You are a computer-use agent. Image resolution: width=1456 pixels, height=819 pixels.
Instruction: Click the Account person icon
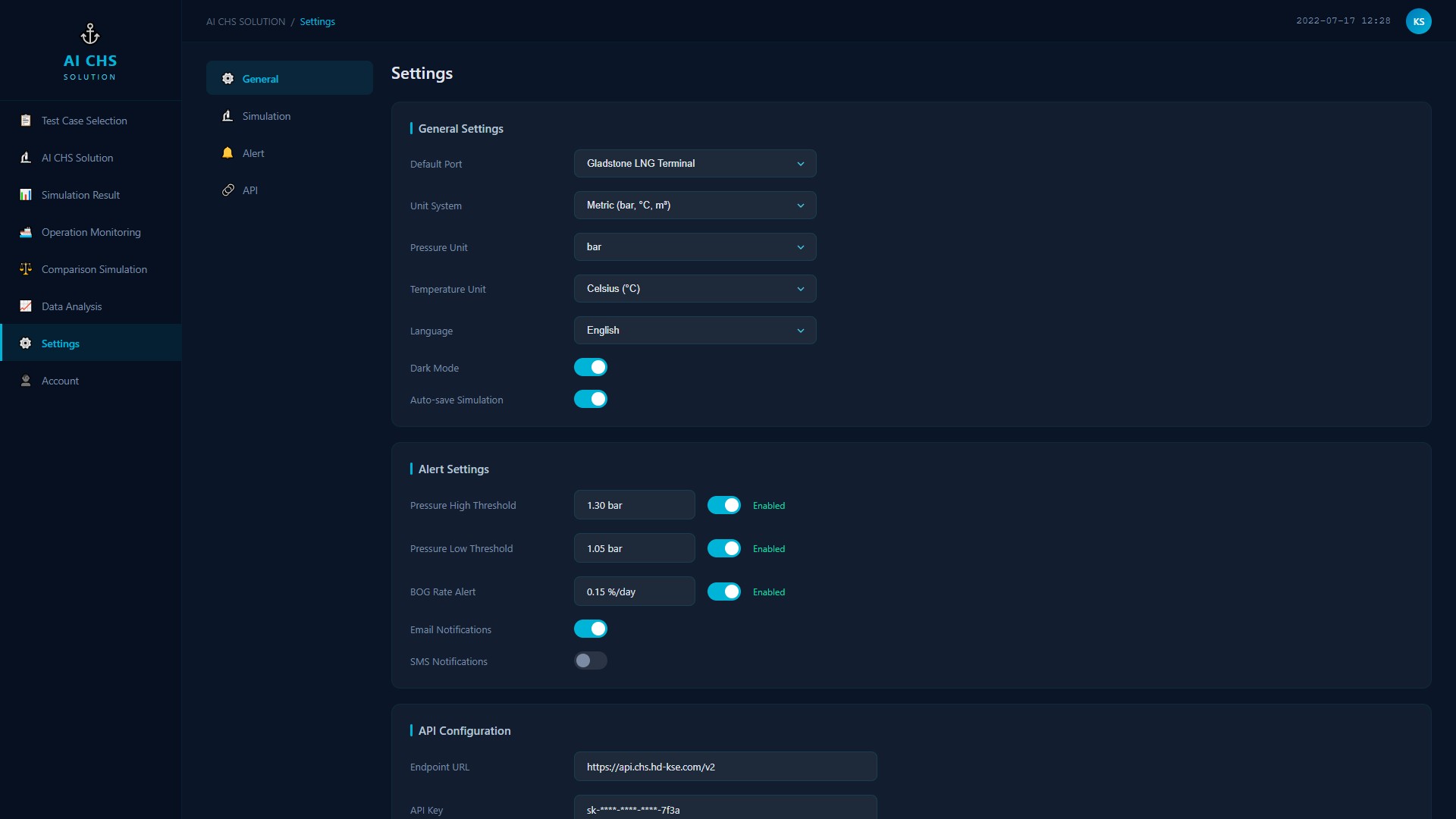tap(26, 381)
